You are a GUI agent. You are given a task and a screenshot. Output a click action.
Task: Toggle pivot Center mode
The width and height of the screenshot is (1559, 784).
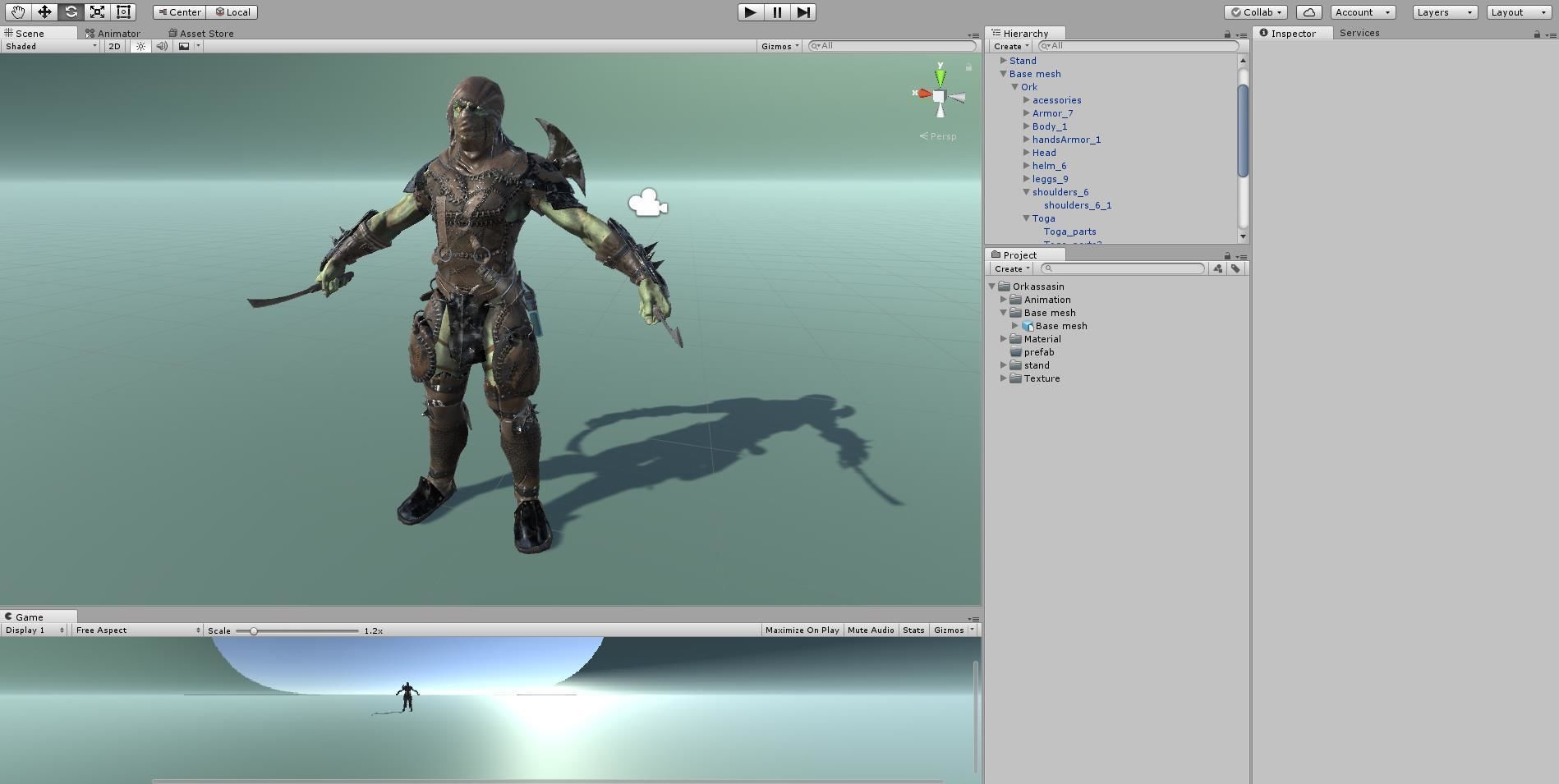pos(180,12)
